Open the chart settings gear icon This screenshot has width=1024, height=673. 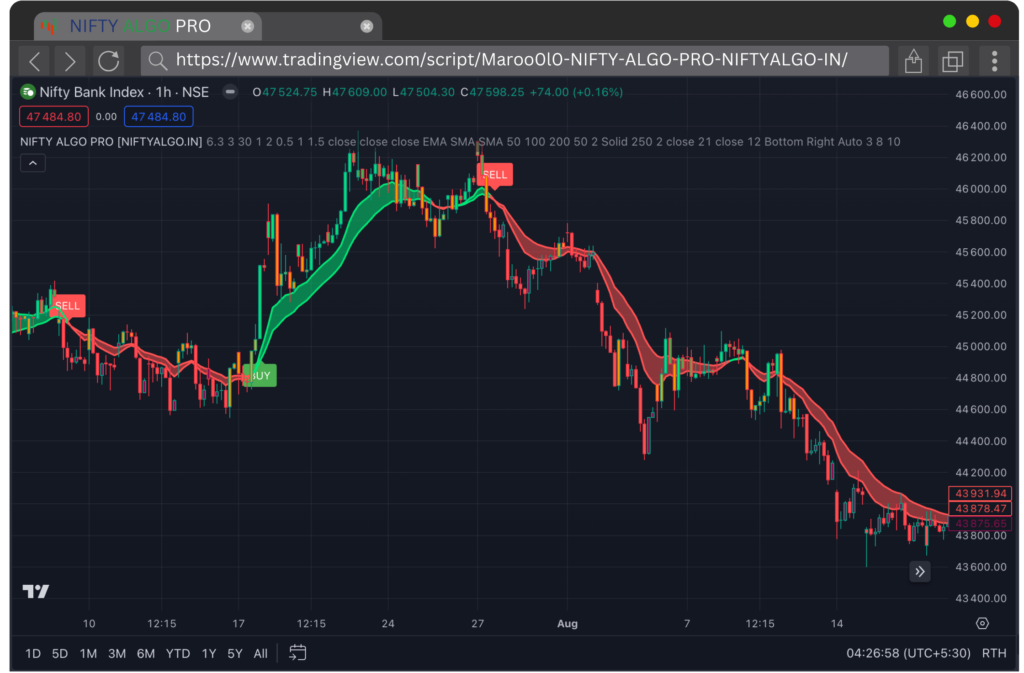point(983,623)
